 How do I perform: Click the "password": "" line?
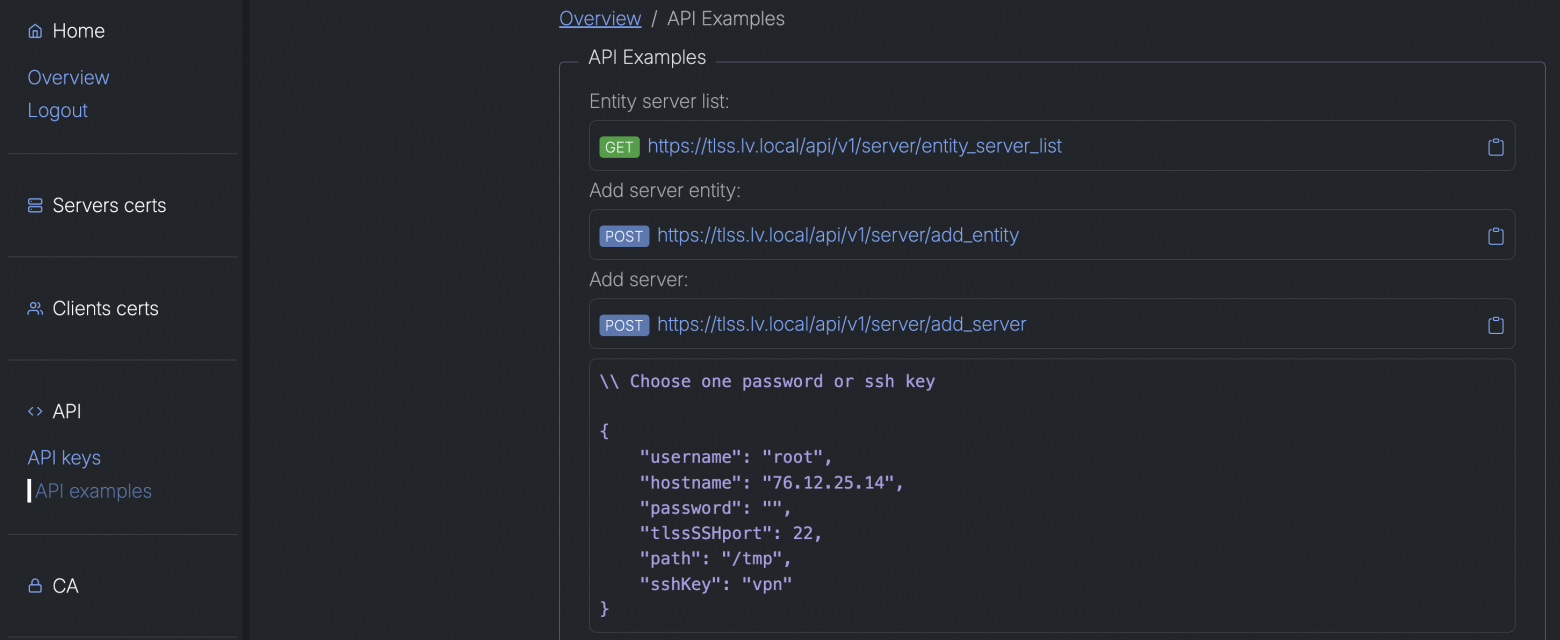click(x=716, y=508)
